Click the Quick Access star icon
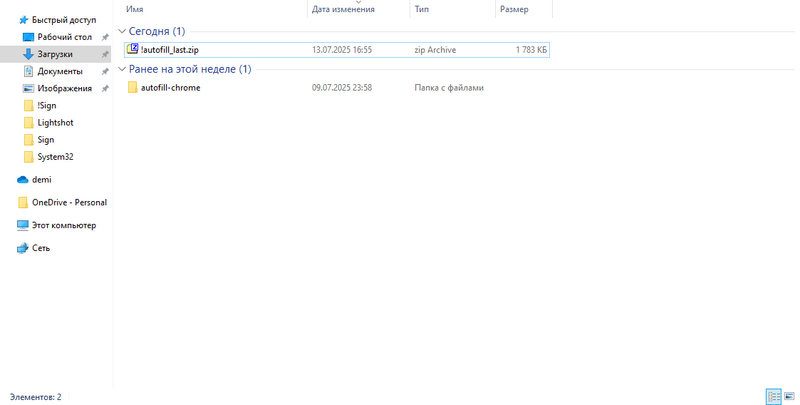 click(23, 20)
